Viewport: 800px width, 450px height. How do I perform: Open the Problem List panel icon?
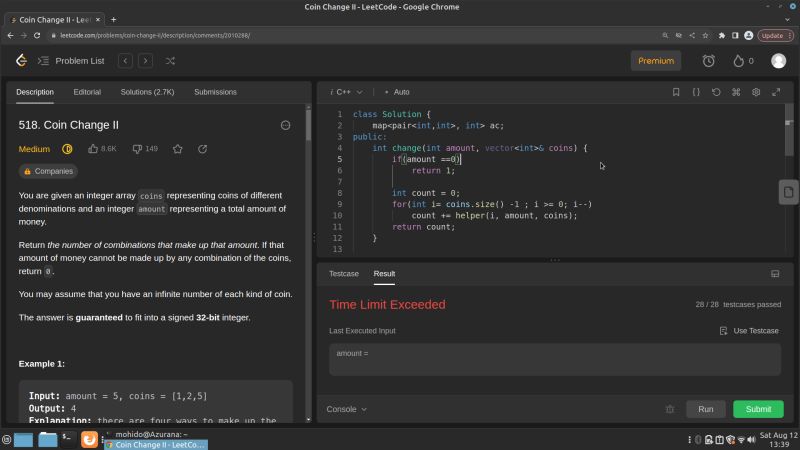[43, 61]
